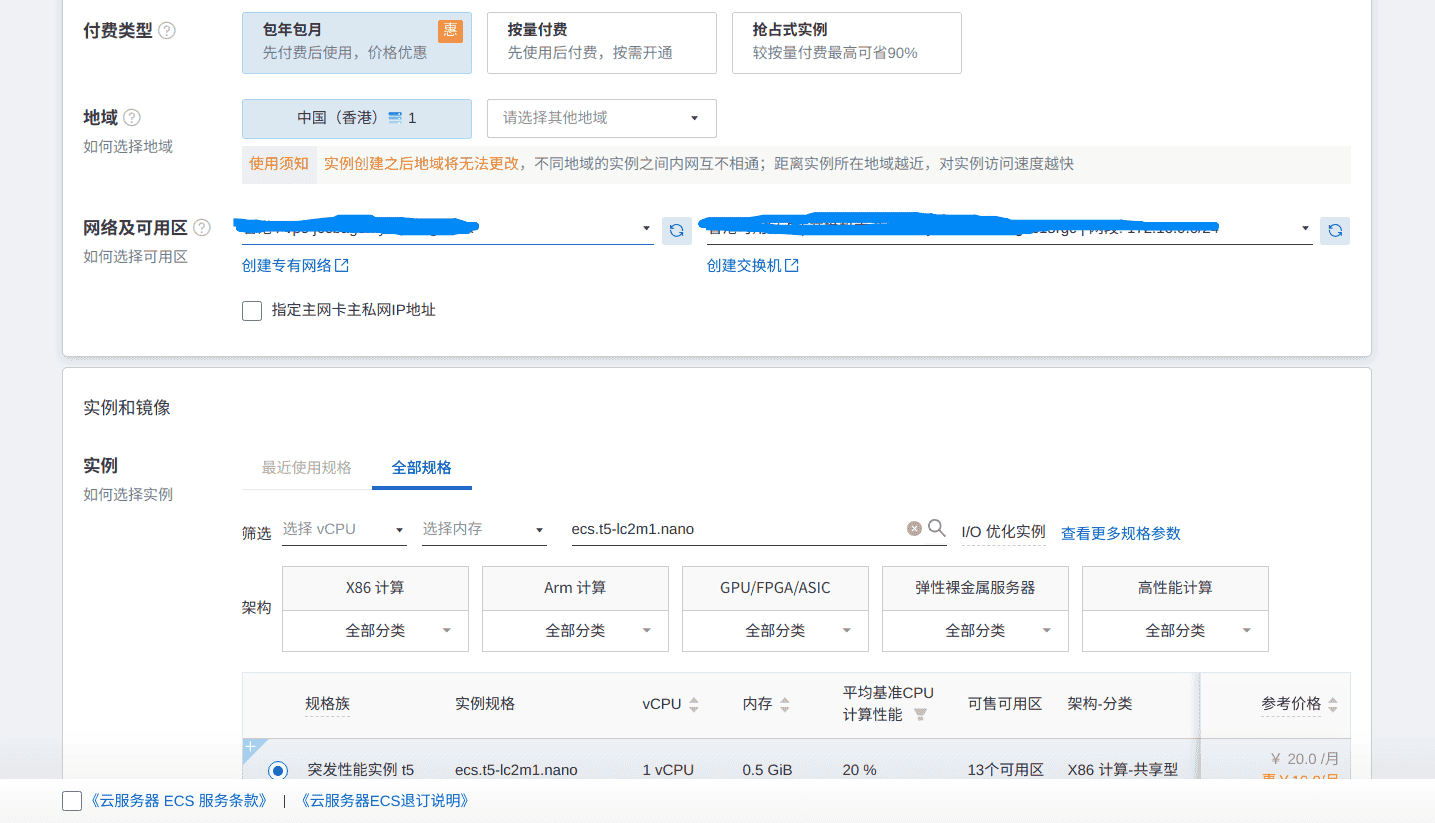Screen dimensions: 1435x823
Task: Click the 平均基准CPU计算性能 filter icon
Action: click(x=920, y=715)
